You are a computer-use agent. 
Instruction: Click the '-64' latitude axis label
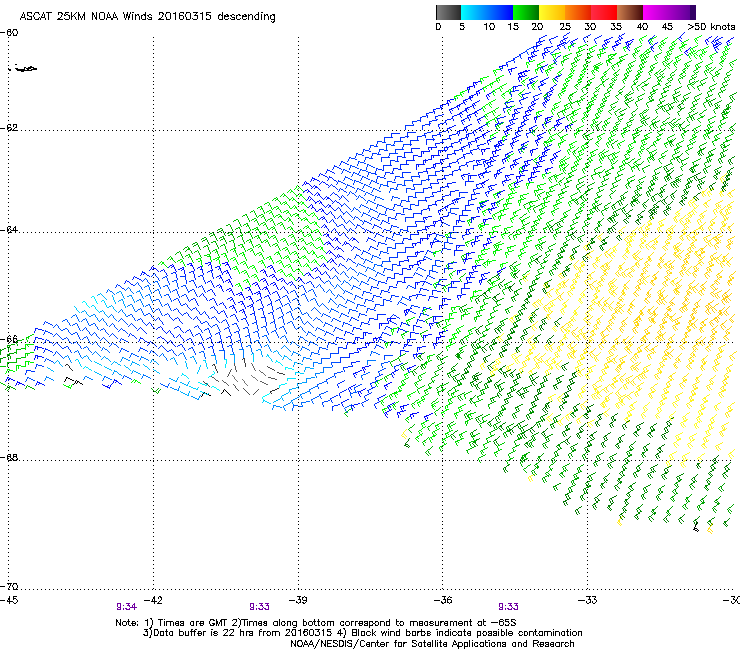tap(9, 230)
